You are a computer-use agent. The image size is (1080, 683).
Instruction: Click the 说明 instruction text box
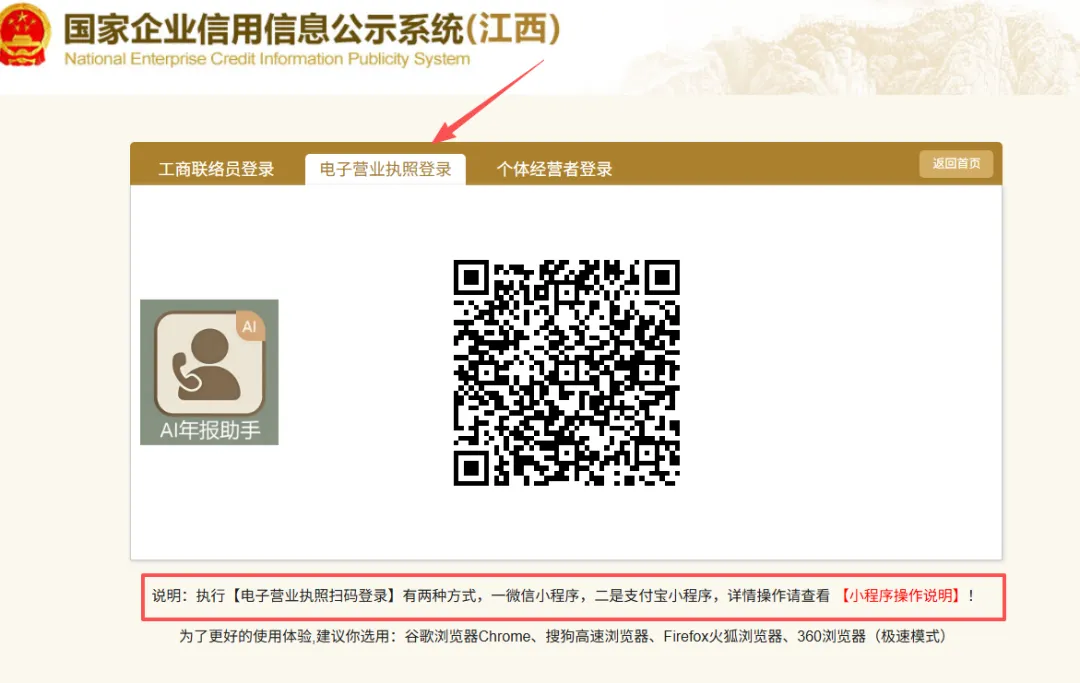pyautogui.click(x=573, y=597)
